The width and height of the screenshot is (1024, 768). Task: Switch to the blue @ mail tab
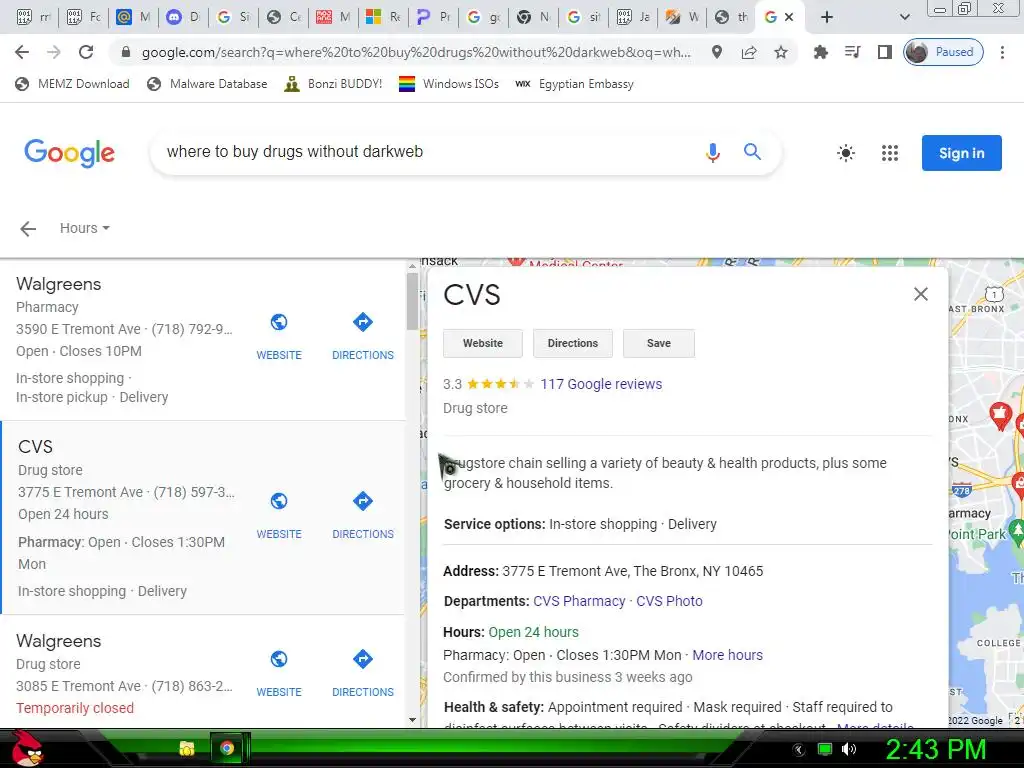click(x=133, y=18)
